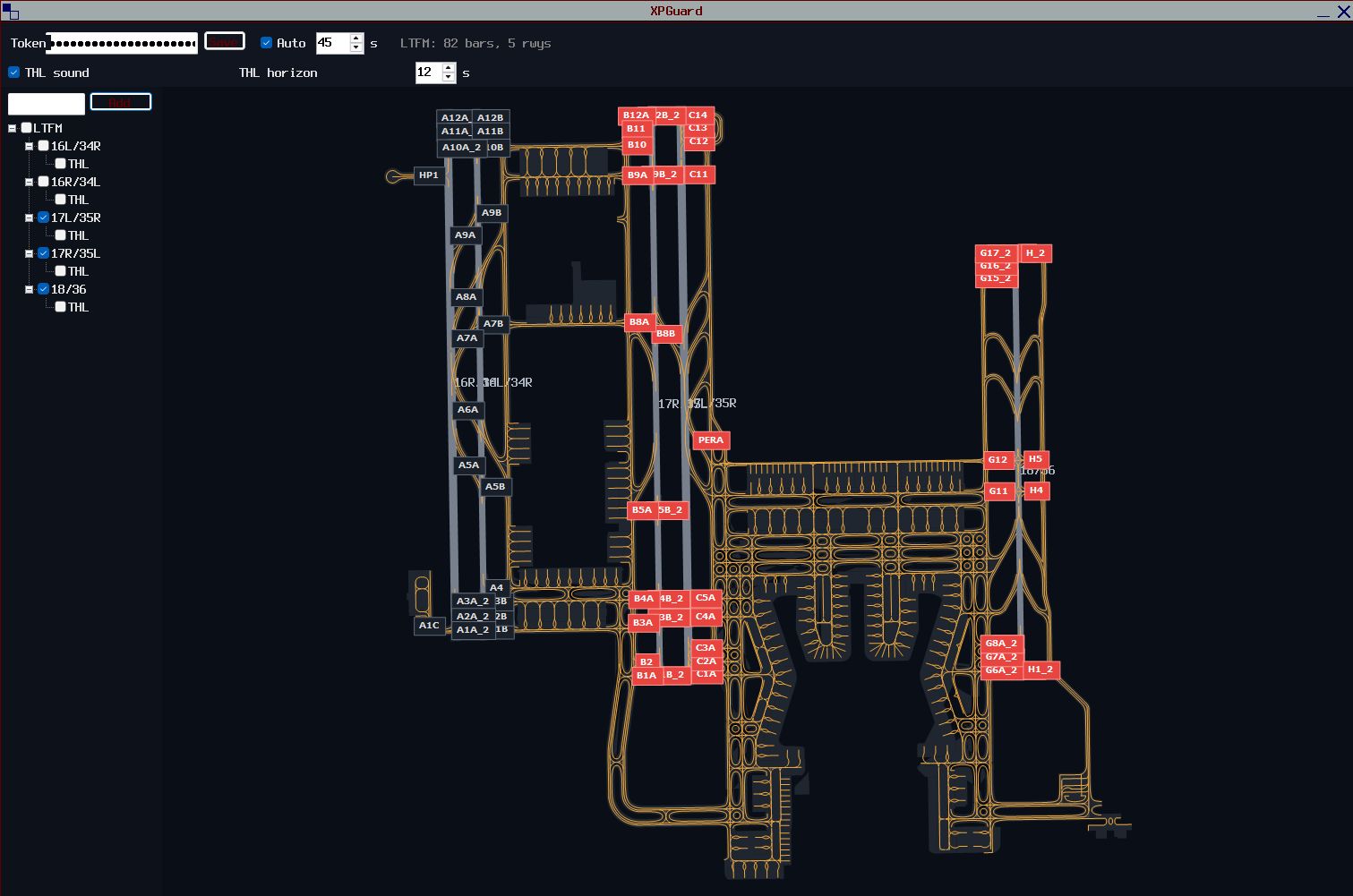The width and height of the screenshot is (1353, 896).
Task: Uncheck the 17R/35L runway checkbox
Action: click(44, 253)
